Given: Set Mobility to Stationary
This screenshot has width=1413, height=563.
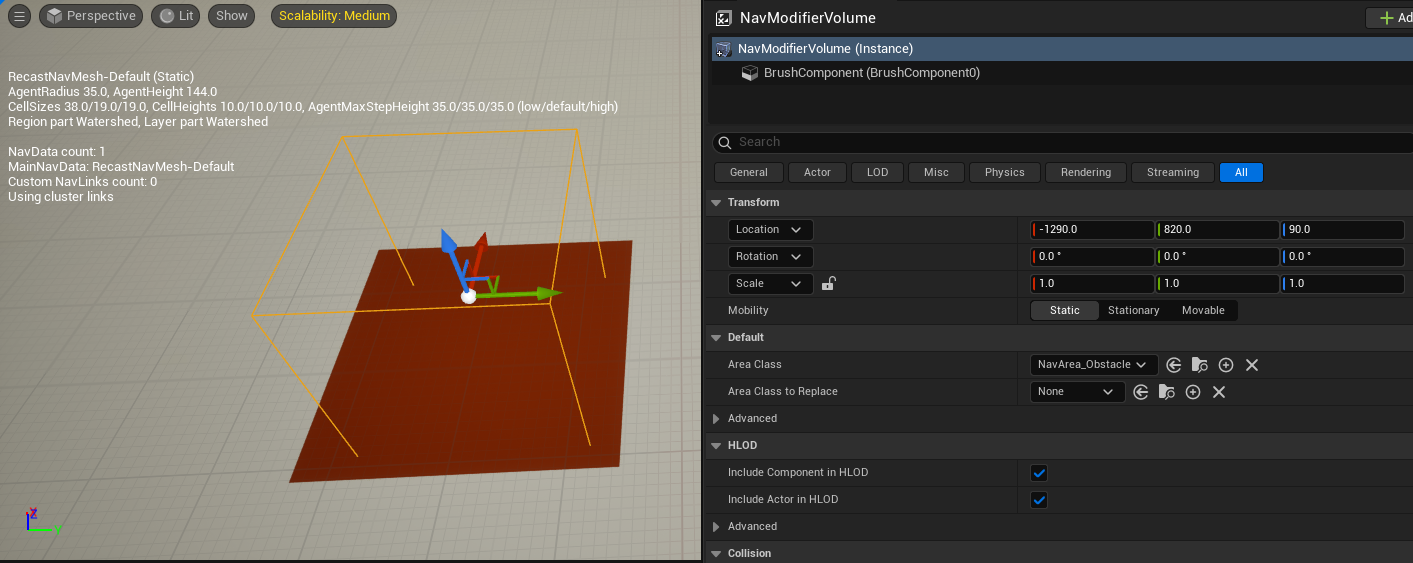Looking at the screenshot, I should click(x=1134, y=311).
